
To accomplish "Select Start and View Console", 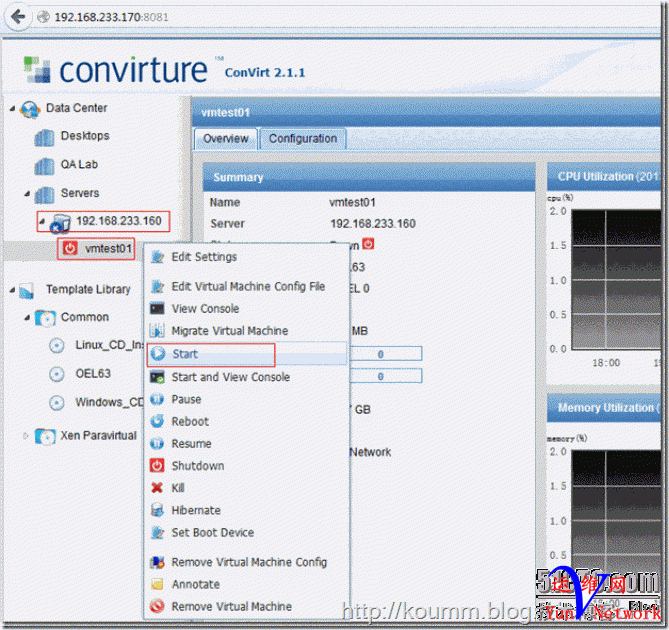I will point(247,377).
